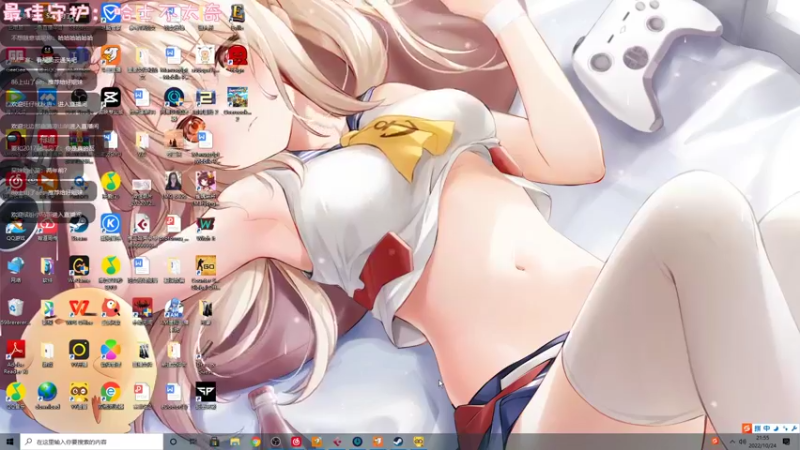The width and height of the screenshot is (800, 450).
Task: Open the Steam desktop shortcut
Action: [x=79, y=223]
